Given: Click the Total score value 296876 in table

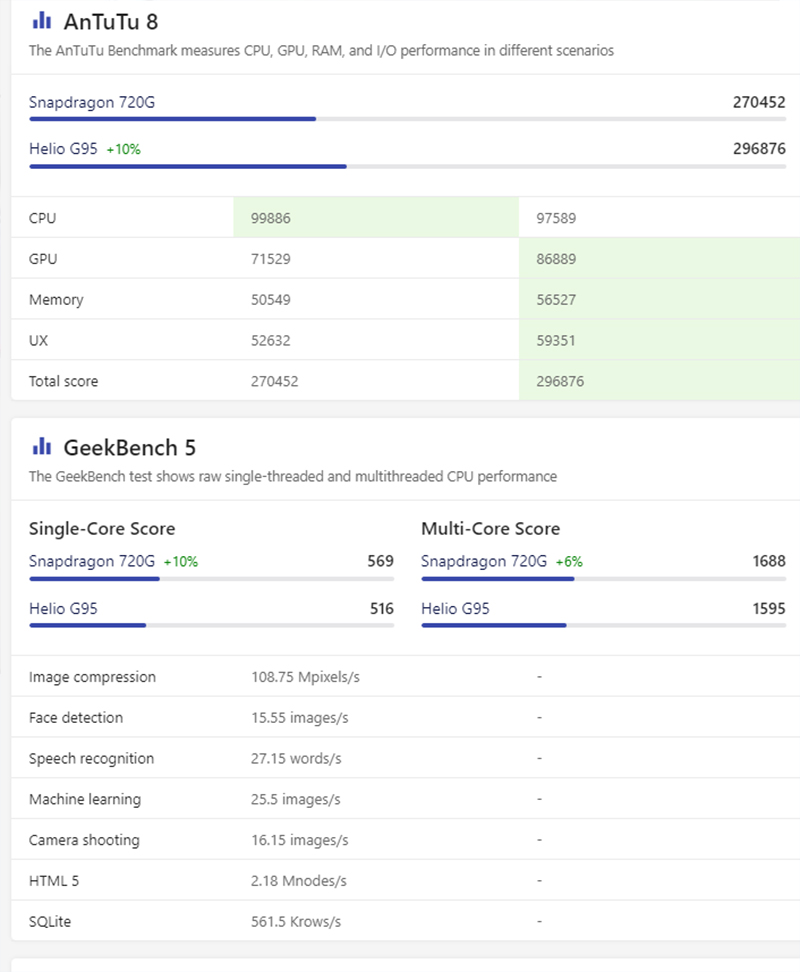Looking at the screenshot, I should point(560,381).
